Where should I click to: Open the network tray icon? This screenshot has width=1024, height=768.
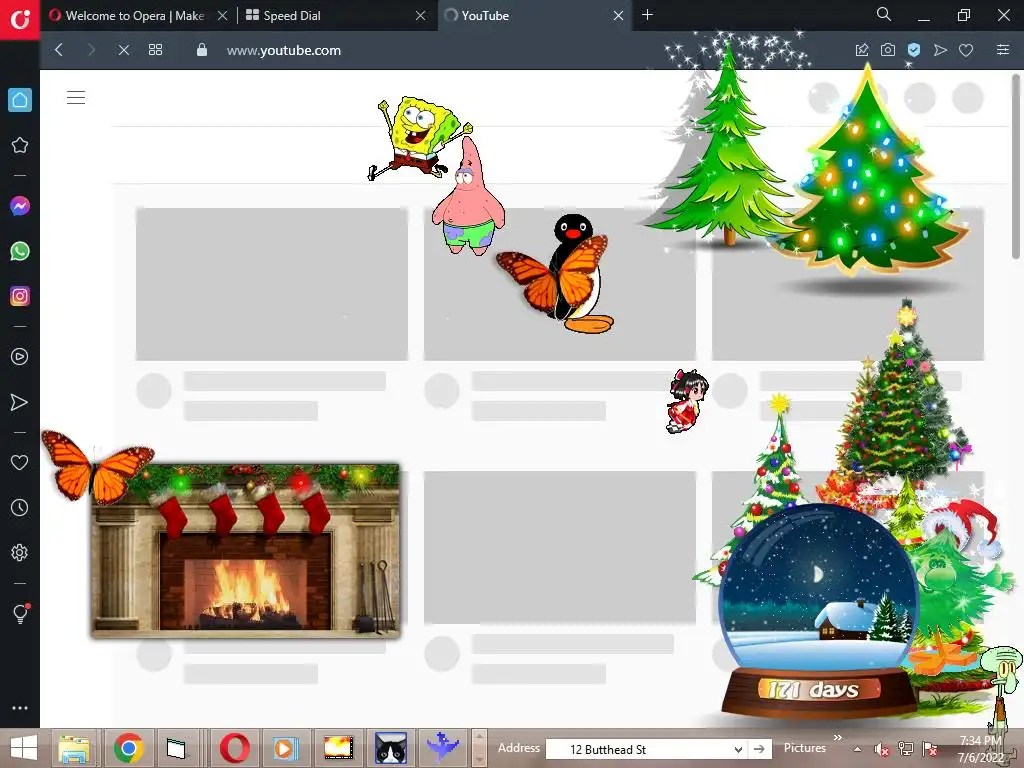(906, 749)
